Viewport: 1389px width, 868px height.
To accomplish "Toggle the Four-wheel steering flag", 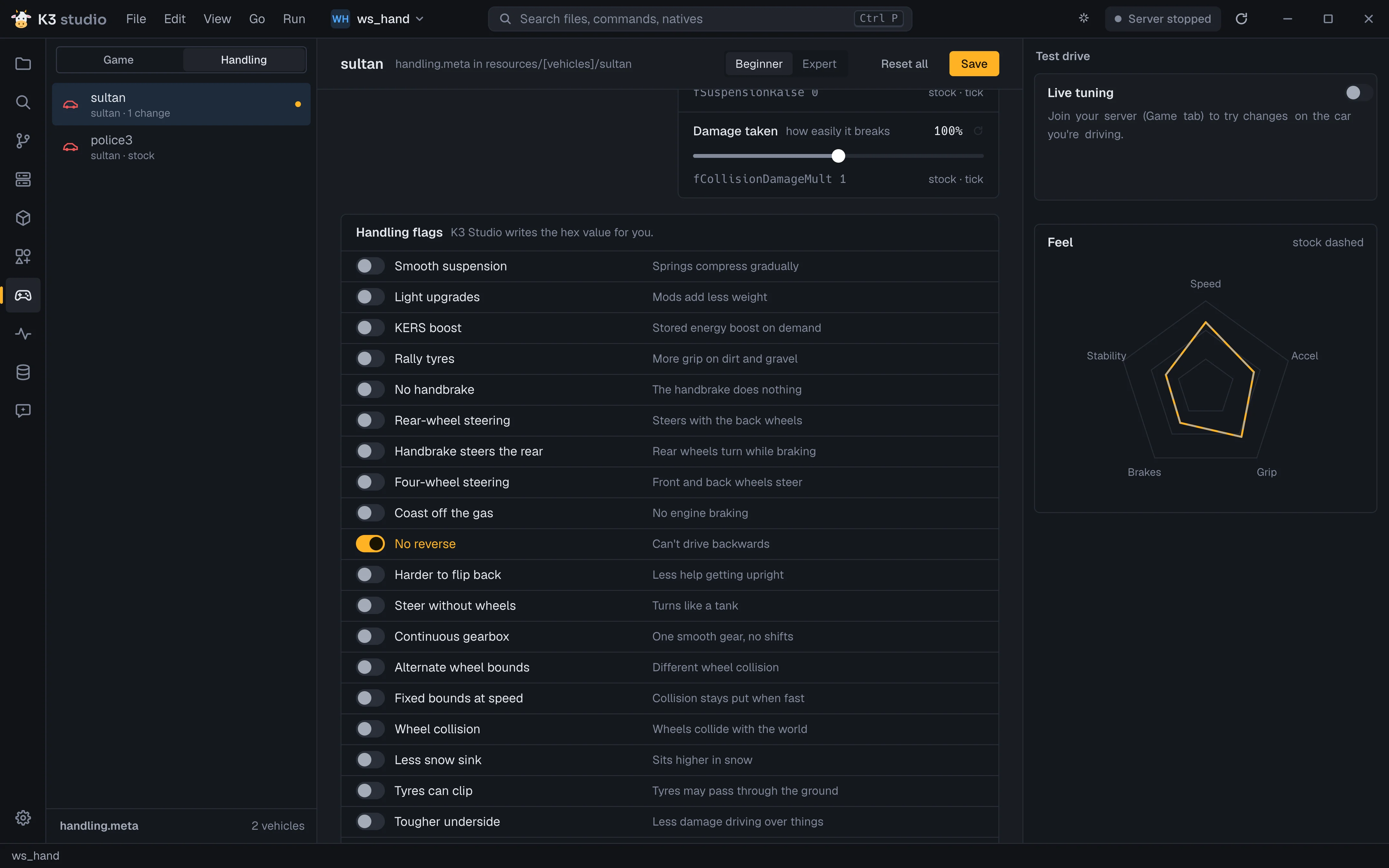I will 370,482.
